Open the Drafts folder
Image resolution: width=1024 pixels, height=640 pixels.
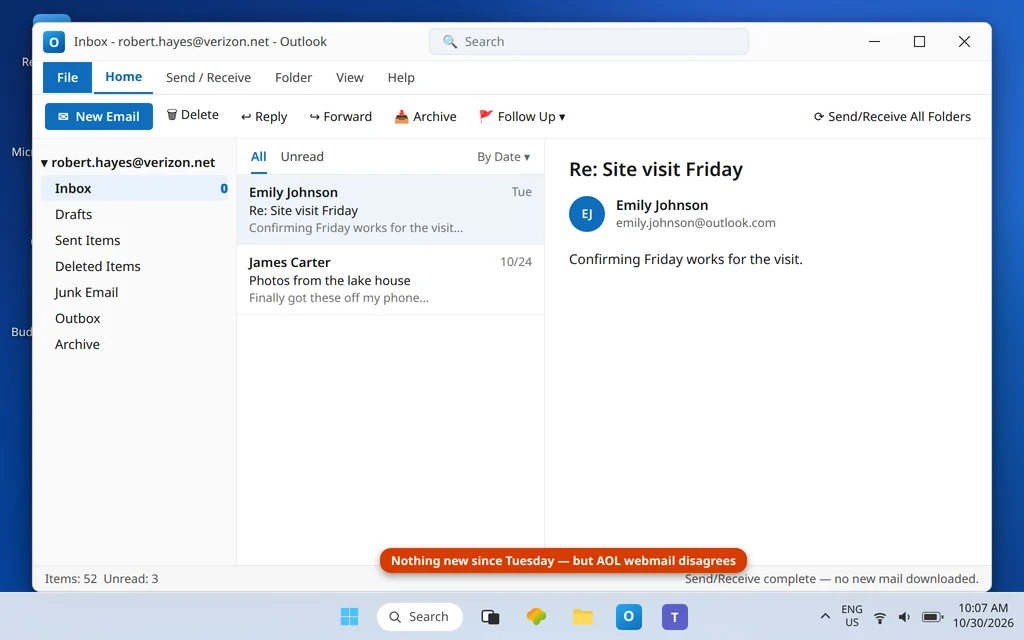[x=134, y=214]
